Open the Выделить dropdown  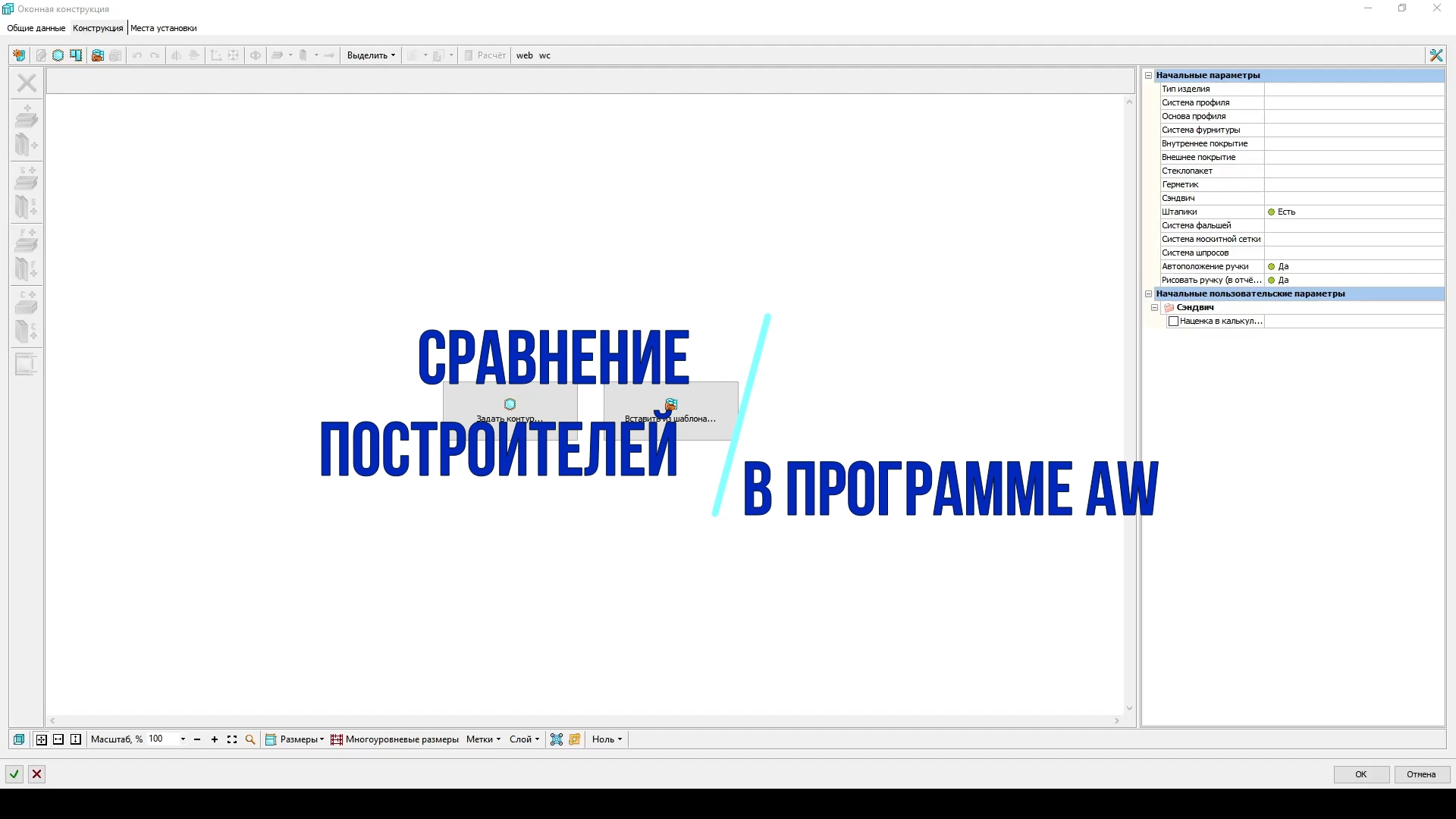(371, 55)
